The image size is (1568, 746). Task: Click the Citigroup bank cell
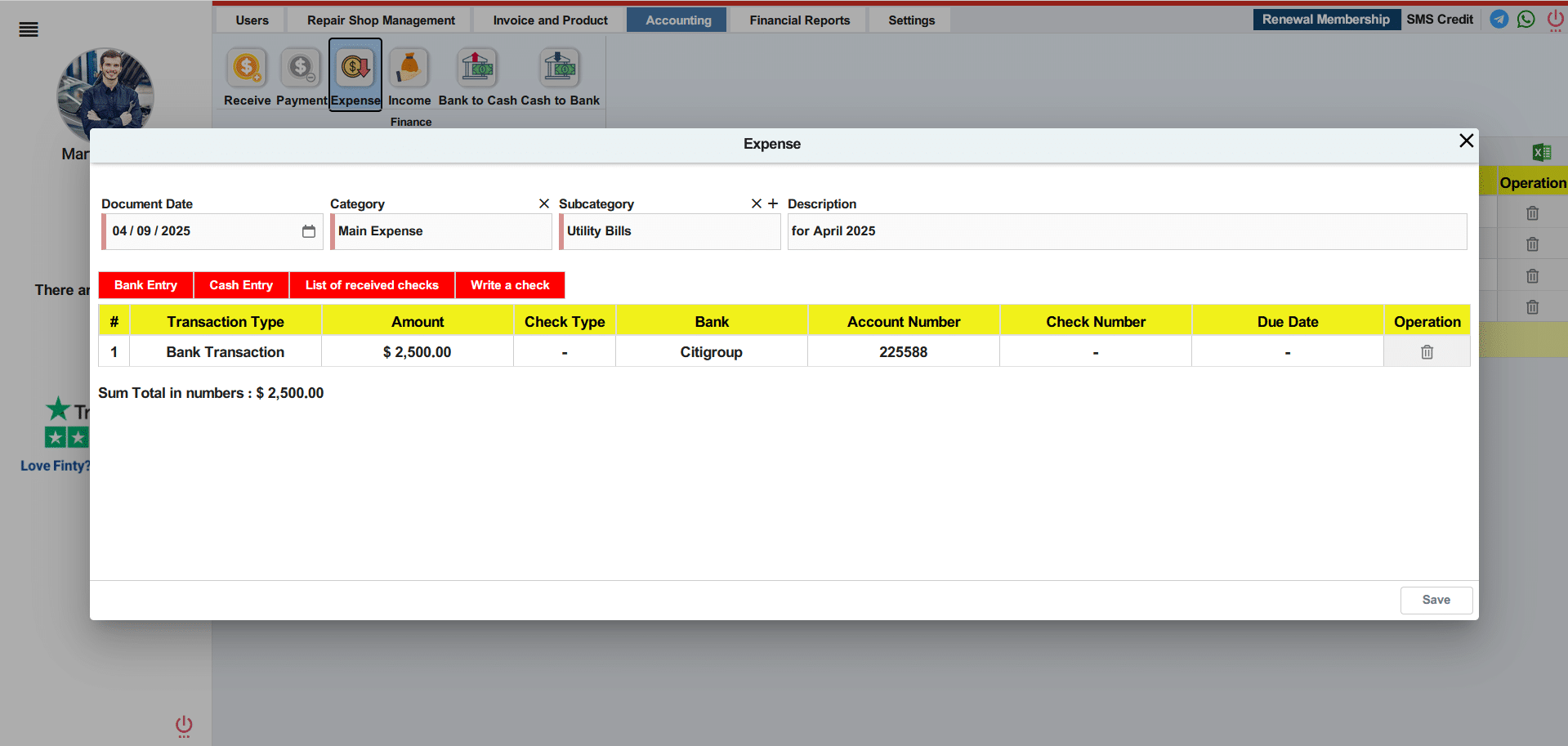(712, 352)
